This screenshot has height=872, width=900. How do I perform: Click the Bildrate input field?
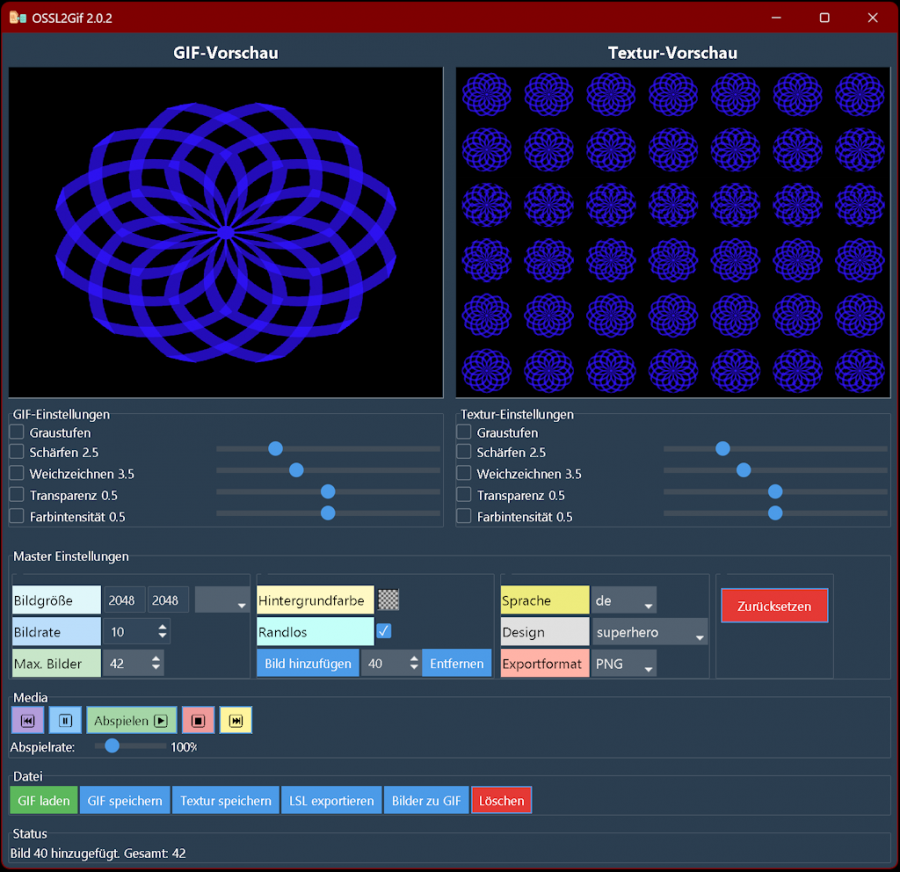click(x=129, y=632)
